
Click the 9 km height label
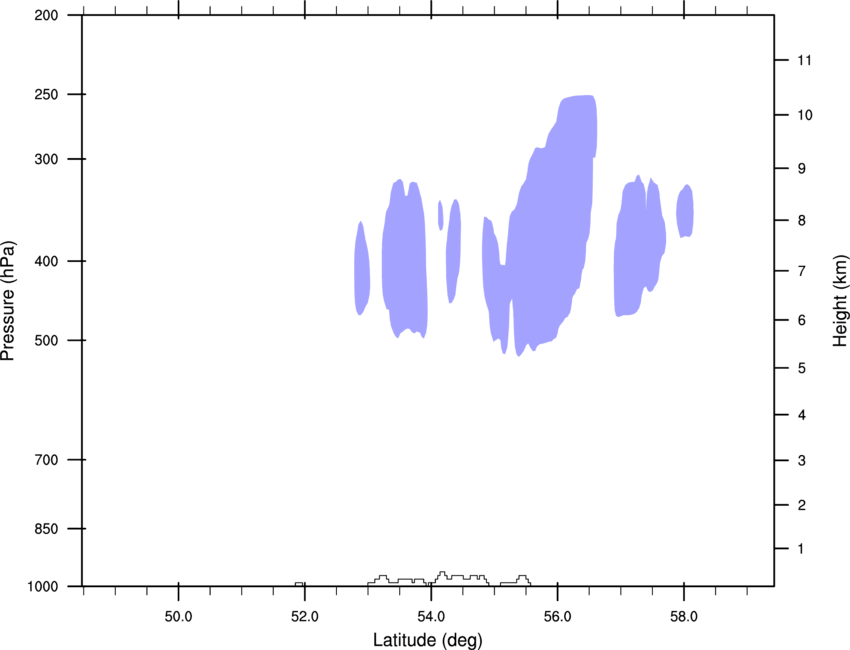[801, 169]
